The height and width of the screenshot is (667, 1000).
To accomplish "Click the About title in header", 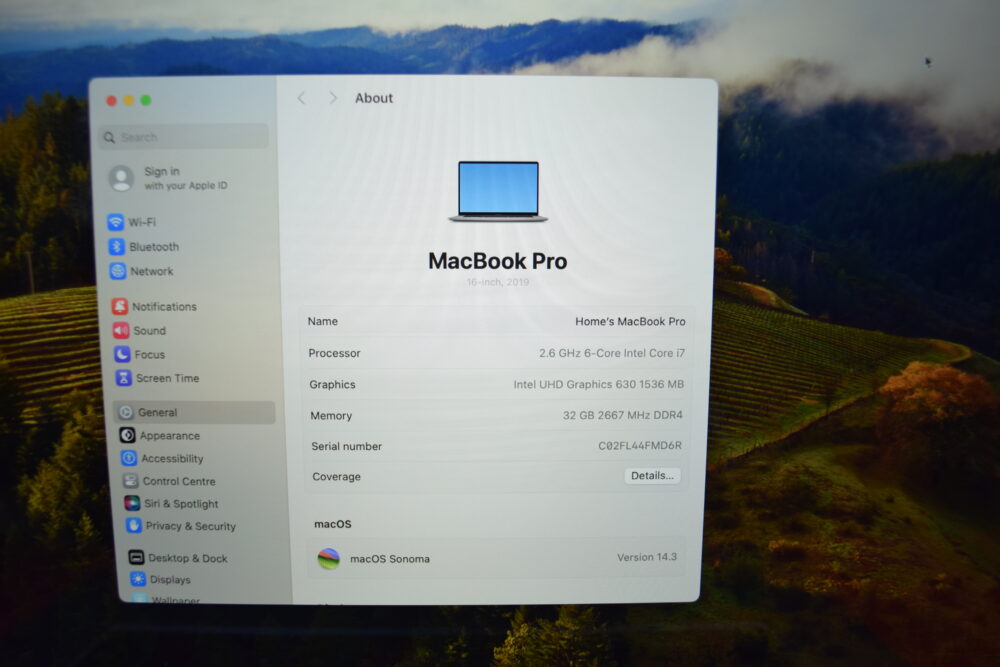I will pos(374,98).
